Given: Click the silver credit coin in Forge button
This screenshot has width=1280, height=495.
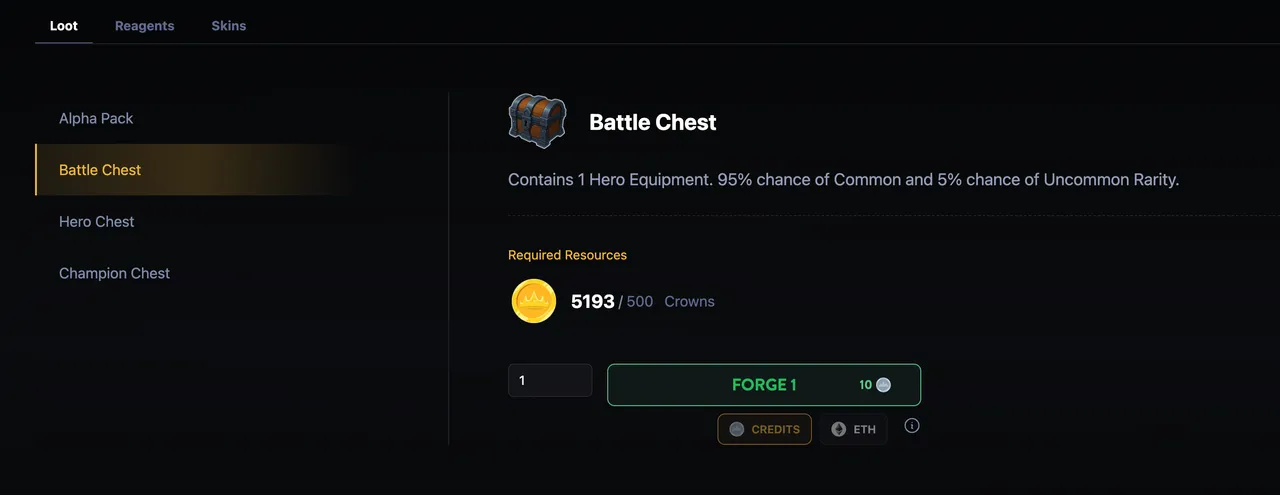Looking at the screenshot, I should [x=883, y=385].
